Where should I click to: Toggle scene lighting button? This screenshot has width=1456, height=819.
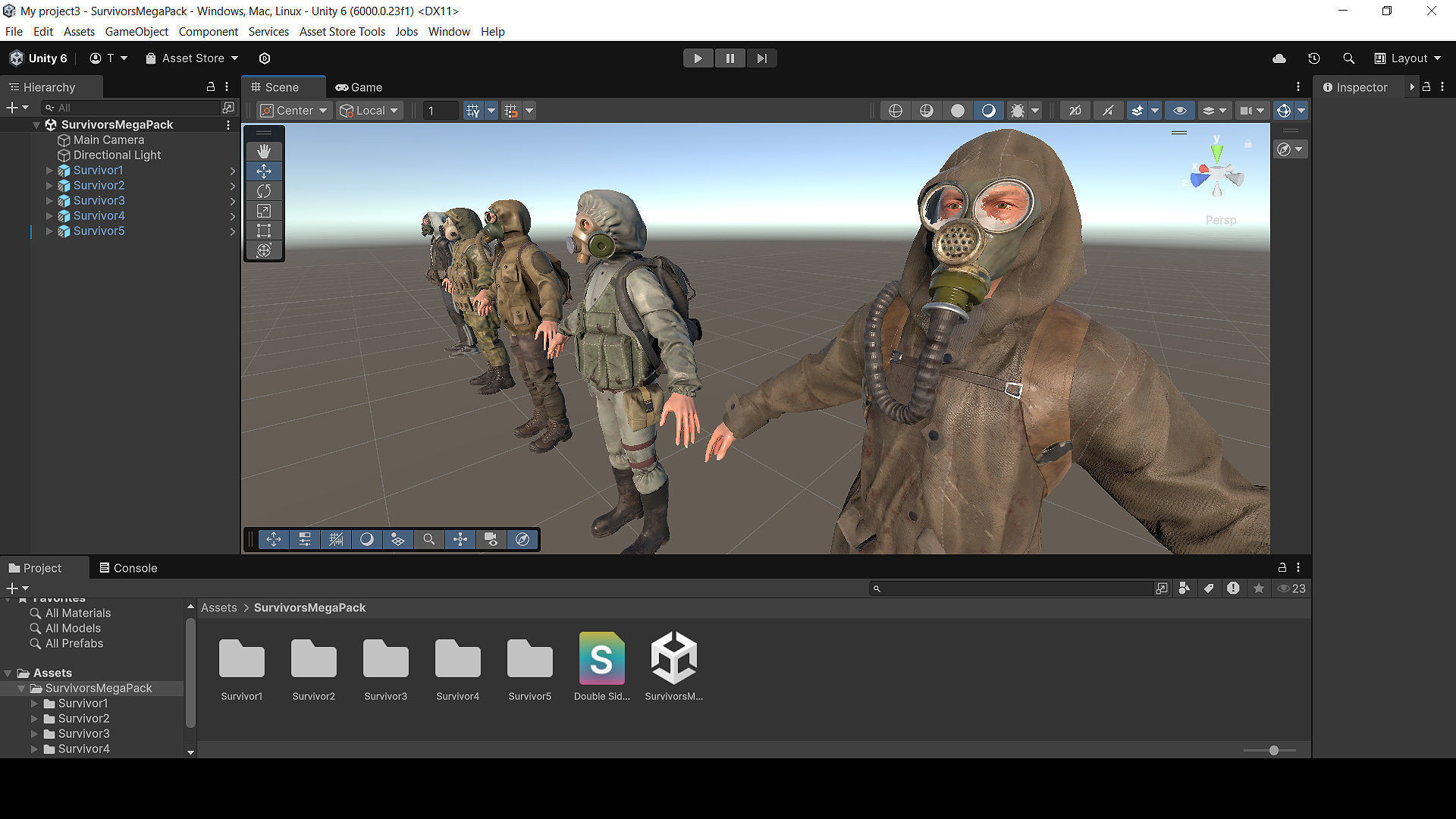(x=988, y=111)
